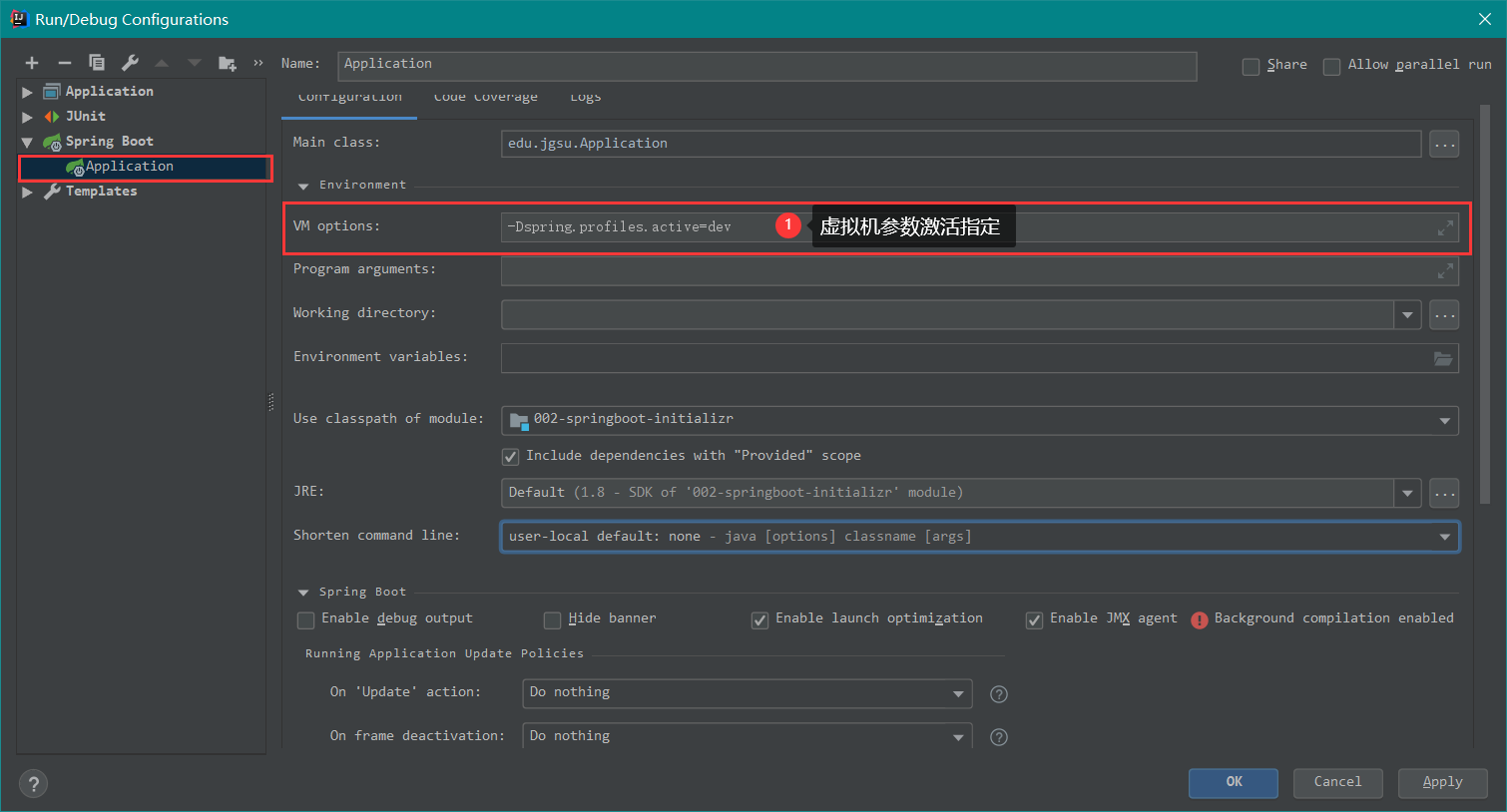The height and width of the screenshot is (812, 1507).
Task: Switch to the Logs tab
Action: pos(585,99)
